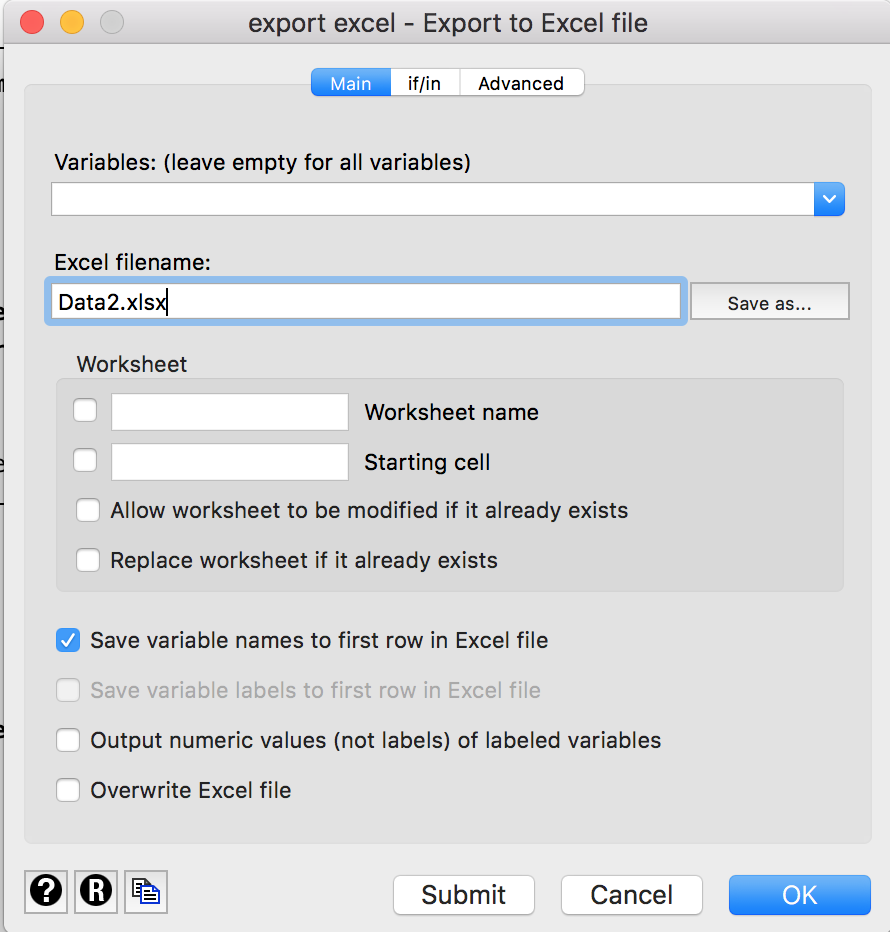Switch to the if/in tab

tap(424, 83)
